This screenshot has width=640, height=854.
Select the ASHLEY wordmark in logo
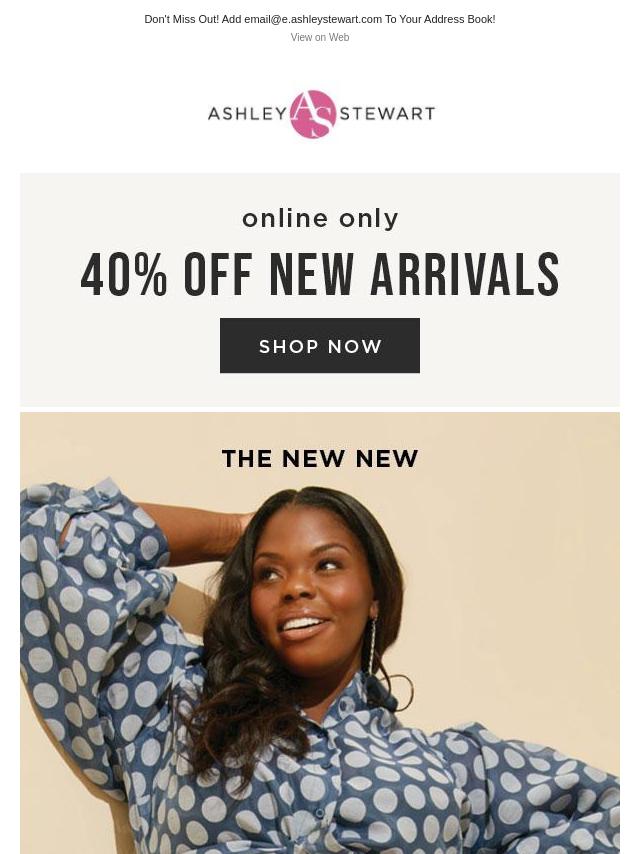248,114
